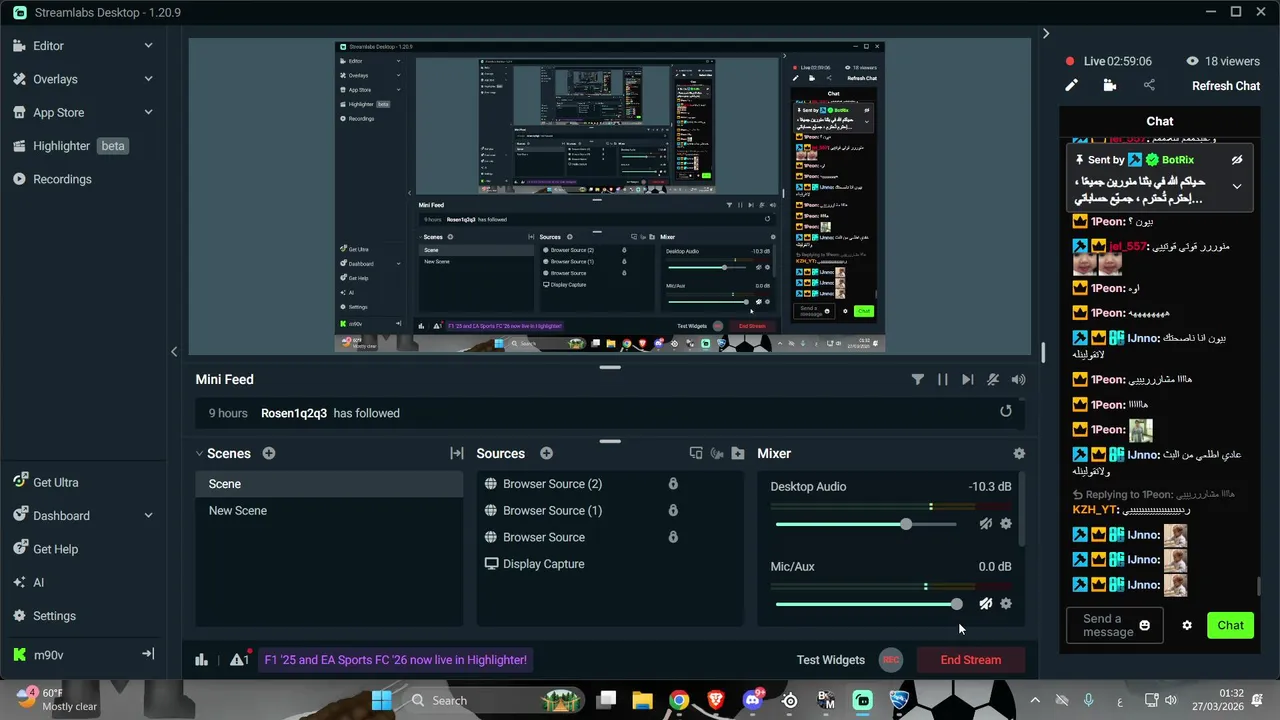Open notifications warning icon

click(x=238, y=659)
